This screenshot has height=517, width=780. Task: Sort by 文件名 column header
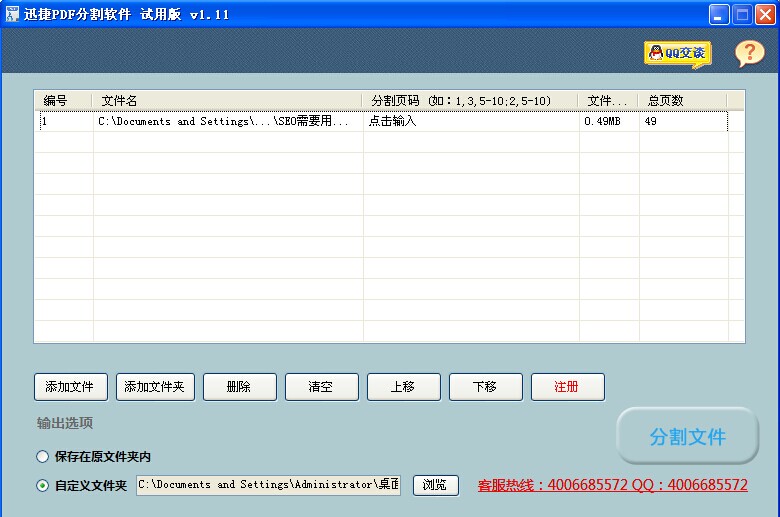(228, 101)
